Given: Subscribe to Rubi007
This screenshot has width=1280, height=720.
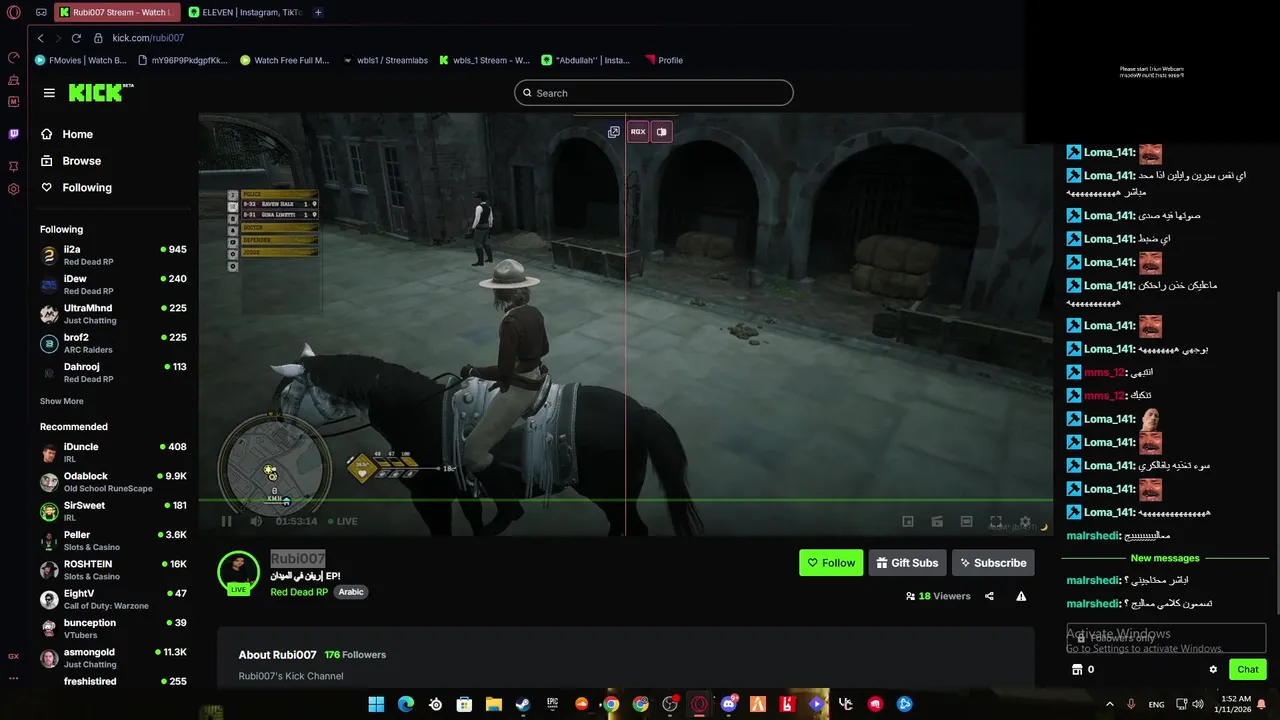Looking at the screenshot, I should 992,563.
